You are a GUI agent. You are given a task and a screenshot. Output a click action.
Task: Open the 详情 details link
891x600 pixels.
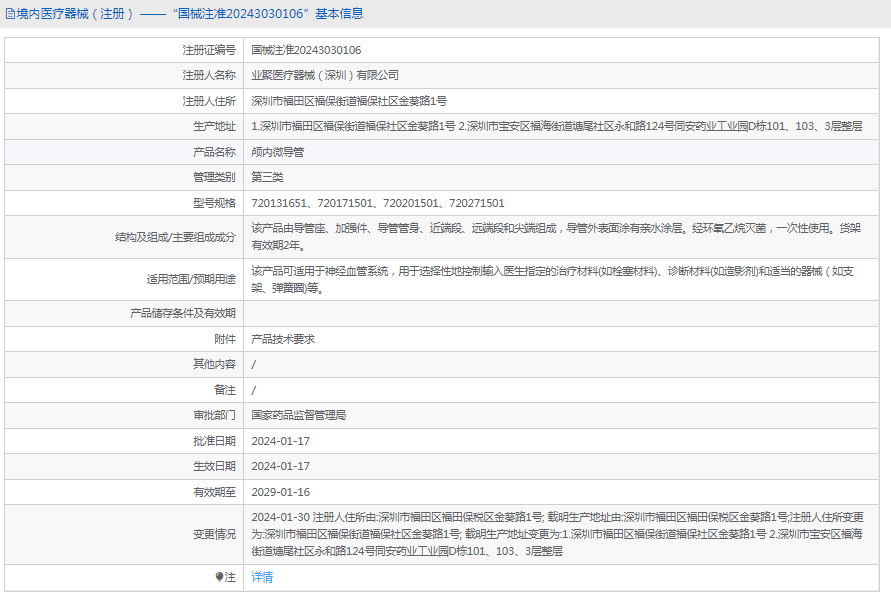coord(262,577)
